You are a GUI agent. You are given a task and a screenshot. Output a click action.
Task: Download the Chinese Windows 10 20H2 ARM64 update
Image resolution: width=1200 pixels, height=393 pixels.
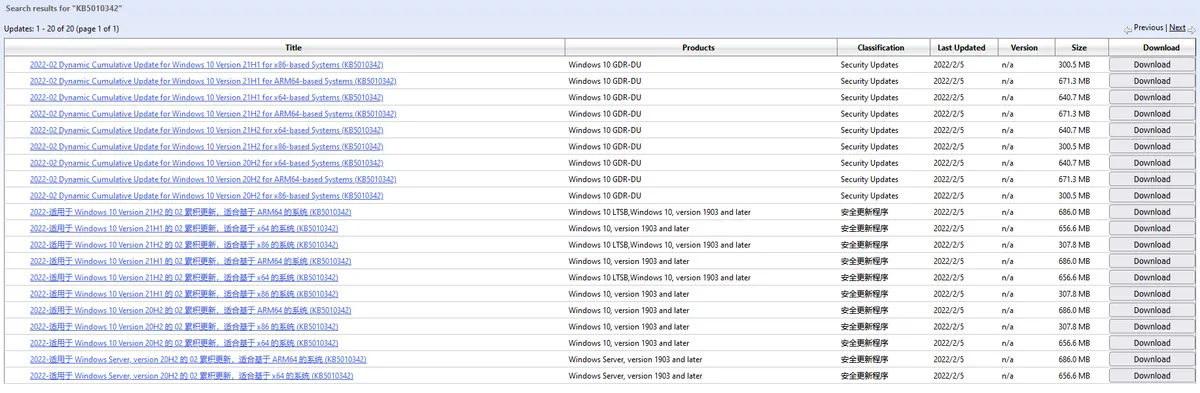click(1152, 310)
